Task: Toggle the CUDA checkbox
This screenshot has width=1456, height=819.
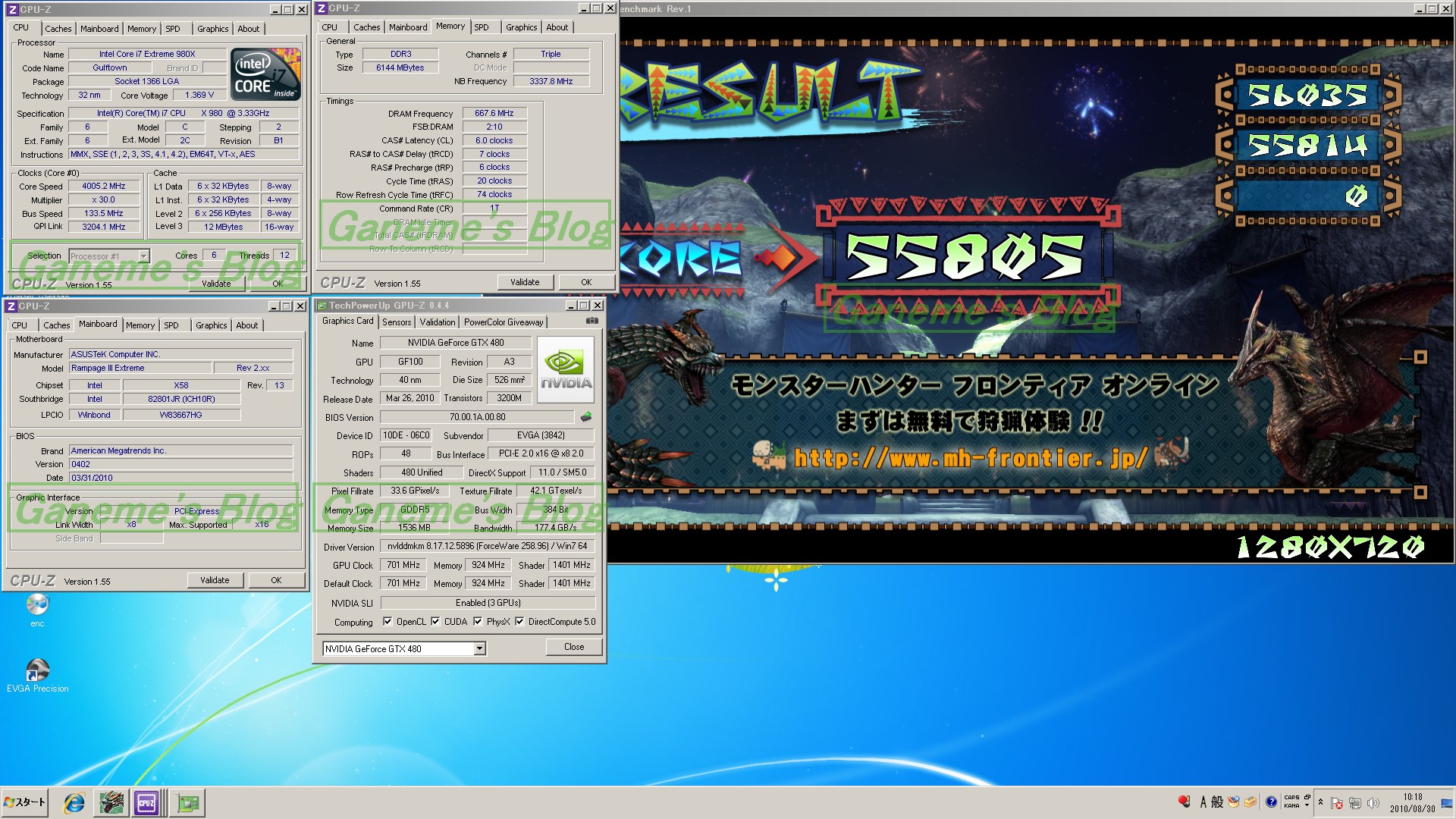Action: (x=435, y=621)
